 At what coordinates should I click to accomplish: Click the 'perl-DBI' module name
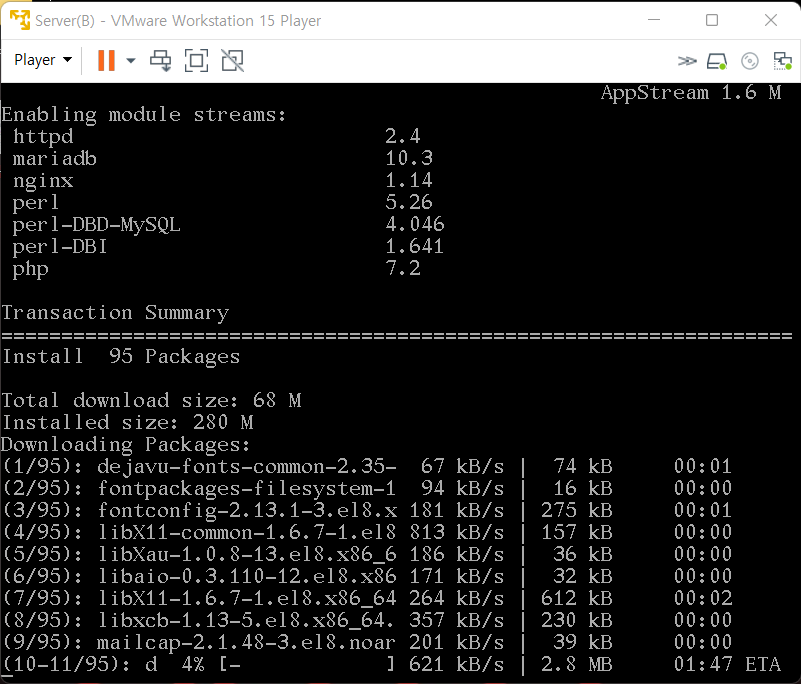point(60,247)
